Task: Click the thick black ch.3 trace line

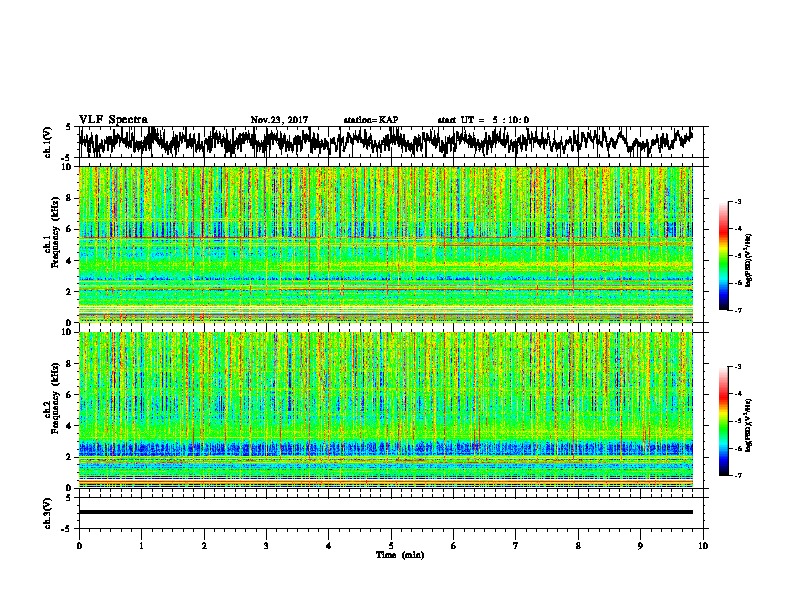Action: point(386,512)
